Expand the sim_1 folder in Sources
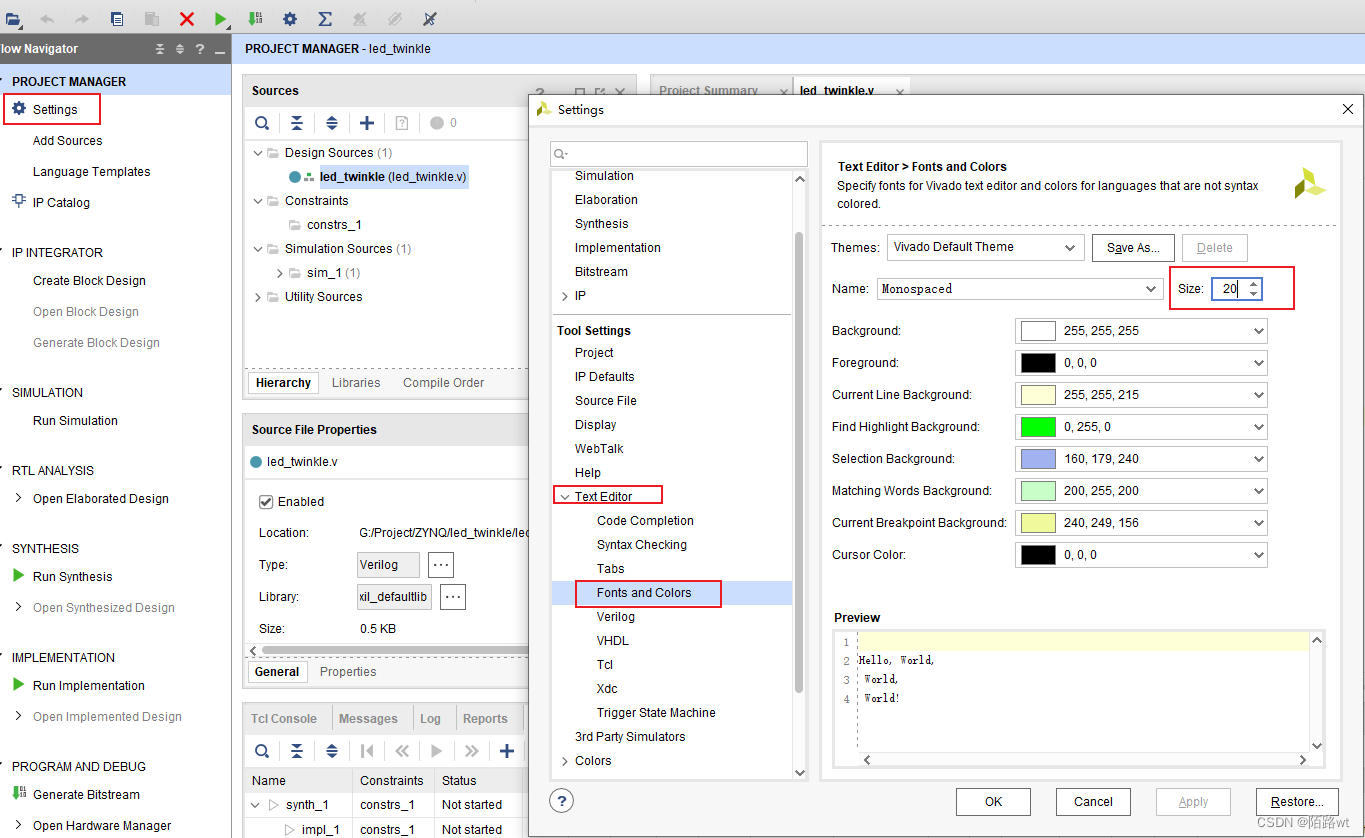Screen dimensions: 1365x838 (x=280, y=273)
